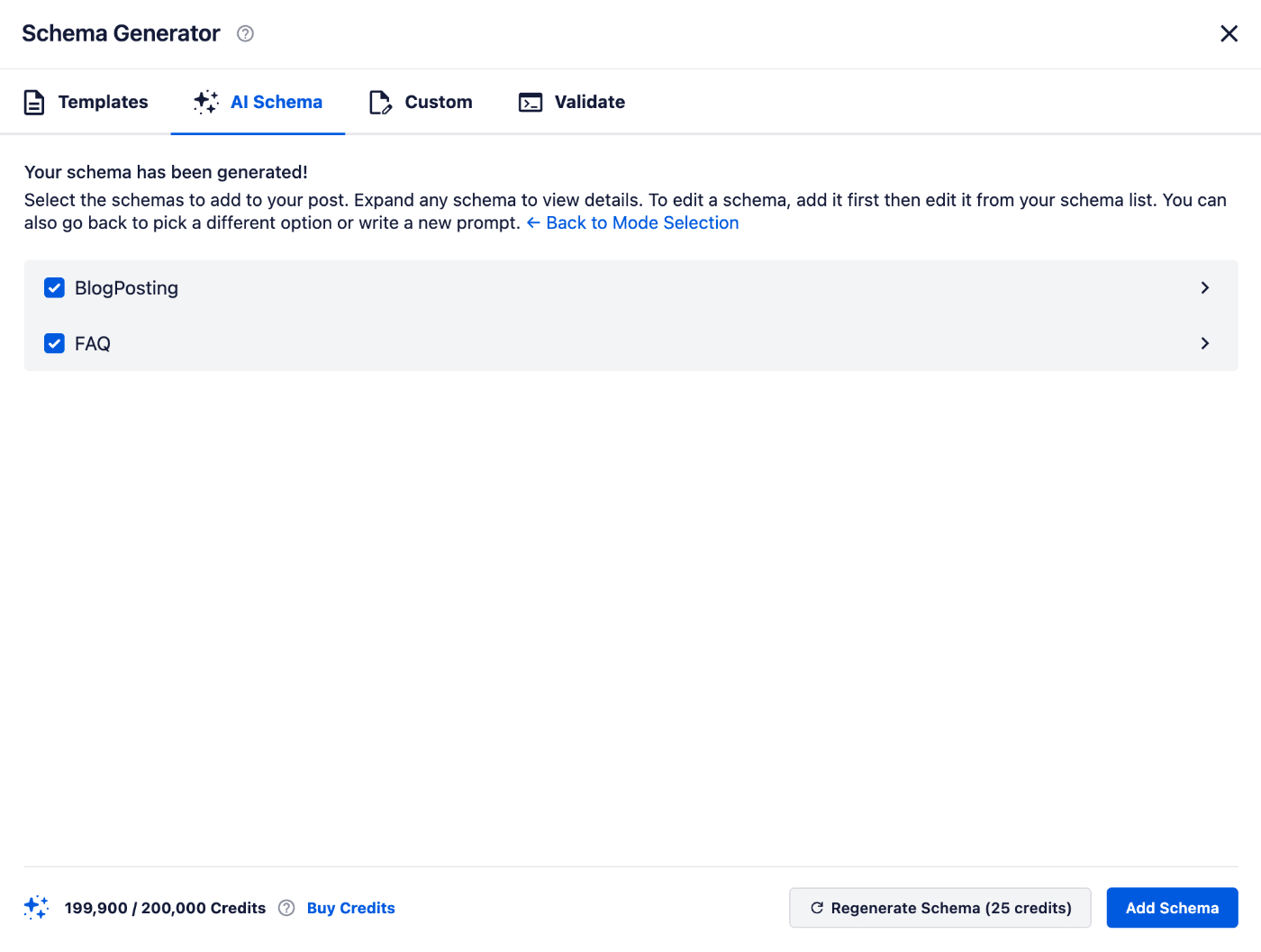This screenshot has width=1261, height=952.
Task: Expand the BlogPosting schema details chevron
Action: pyautogui.click(x=1204, y=288)
